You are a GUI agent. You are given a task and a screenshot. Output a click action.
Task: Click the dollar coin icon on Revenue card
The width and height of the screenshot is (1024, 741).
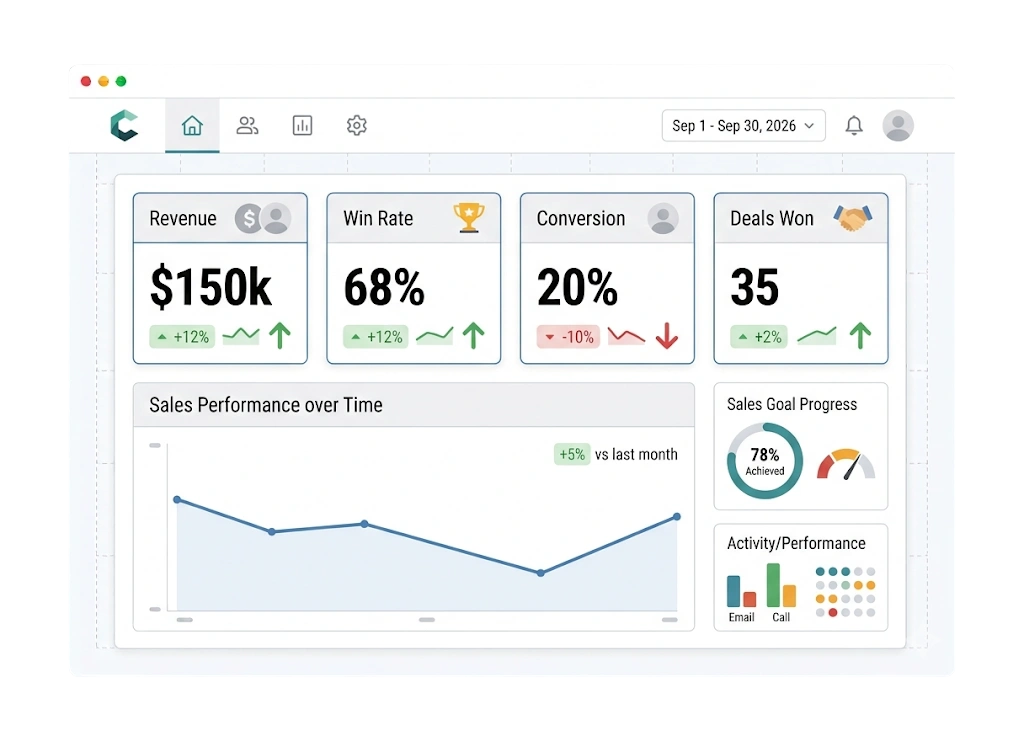[x=248, y=219]
